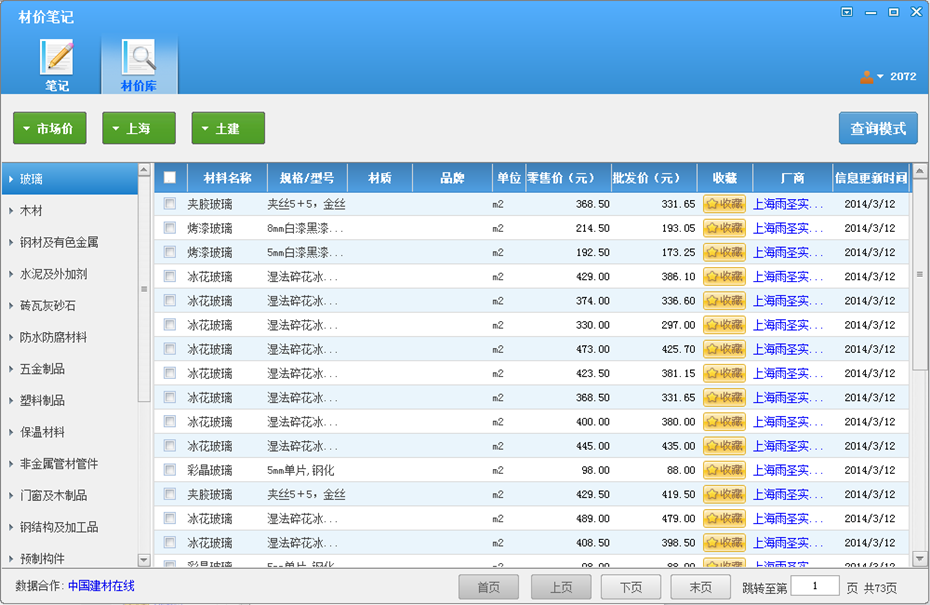Screen dimensions: 930x605
Task: Open the 笔记 notes icon
Action: (57, 57)
